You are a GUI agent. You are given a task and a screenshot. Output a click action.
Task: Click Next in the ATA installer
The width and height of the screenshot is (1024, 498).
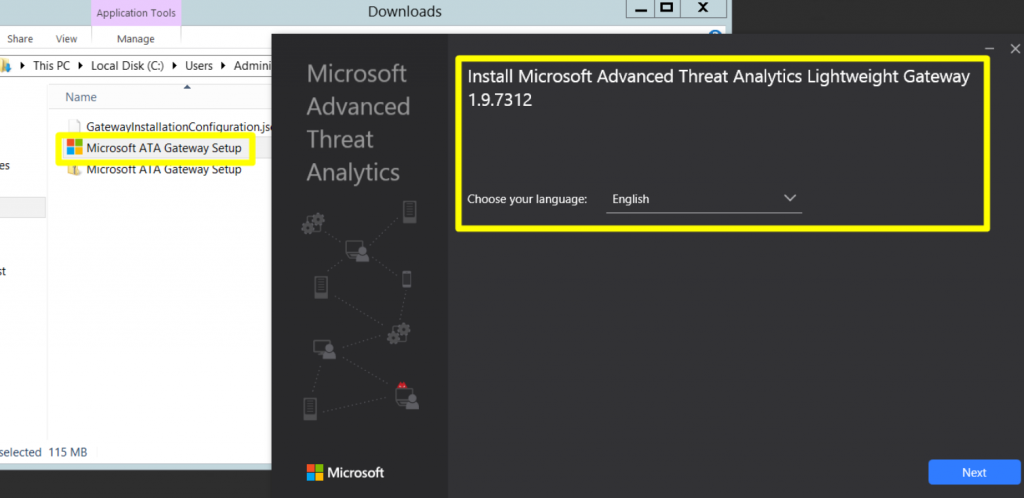(x=974, y=473)
